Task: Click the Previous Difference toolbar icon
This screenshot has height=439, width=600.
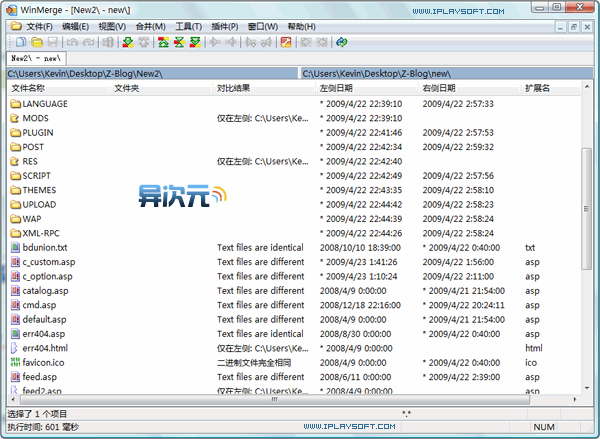Action: [144, 42]
